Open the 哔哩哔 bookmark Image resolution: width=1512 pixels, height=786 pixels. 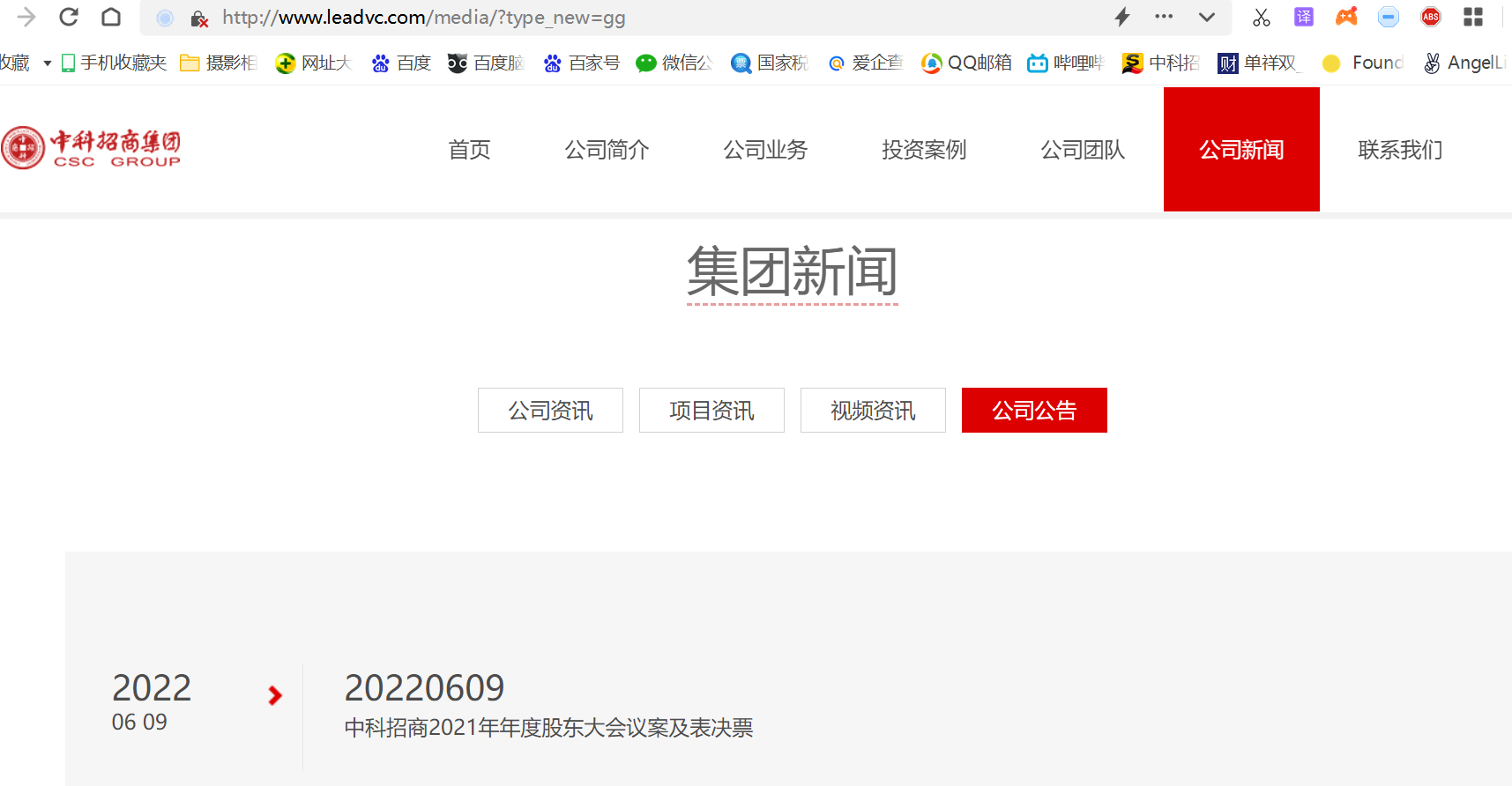tap(1065, 63)
